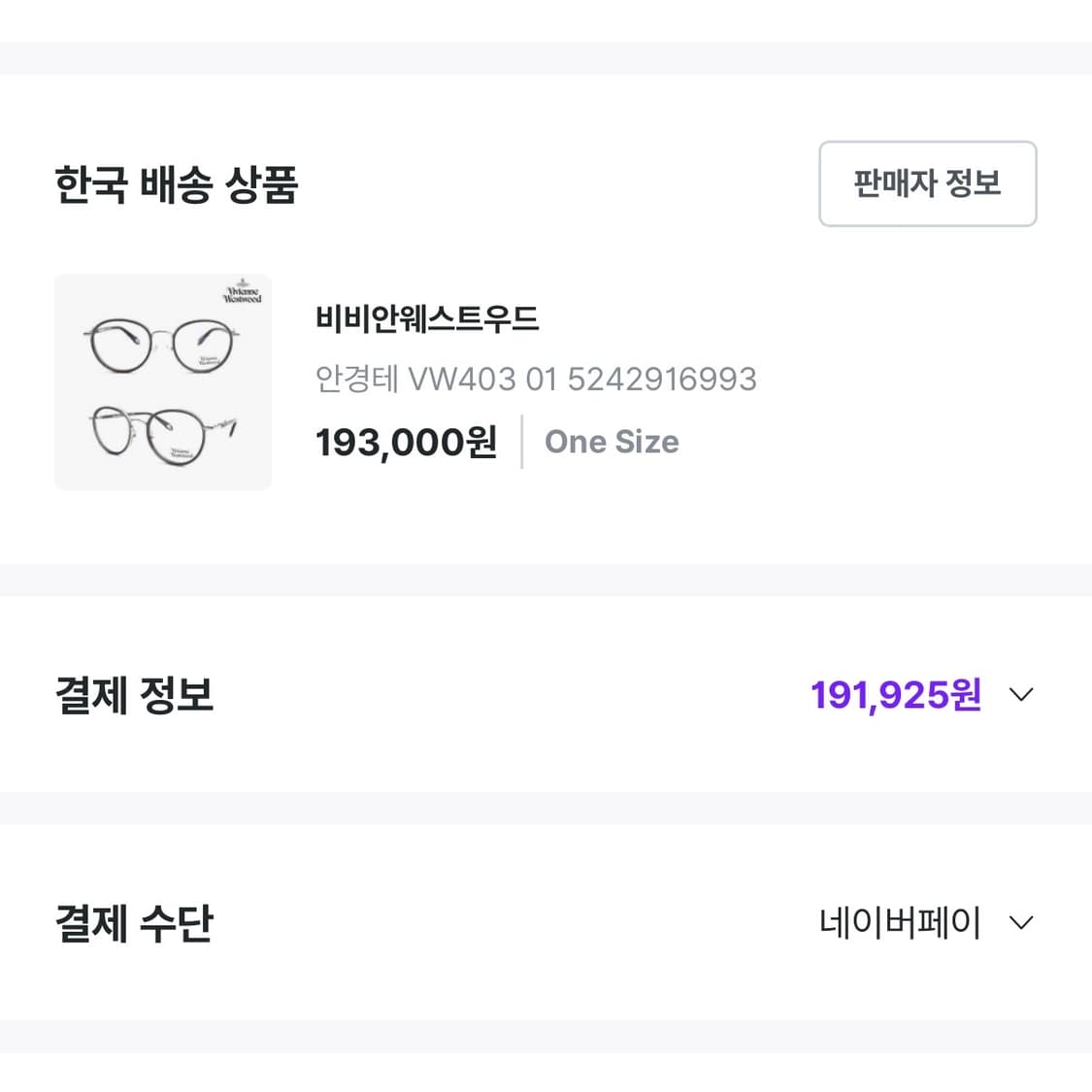Open the VW403 eyeglasses product page
The image size is (1092, 1092).
(x=162, y=381)
